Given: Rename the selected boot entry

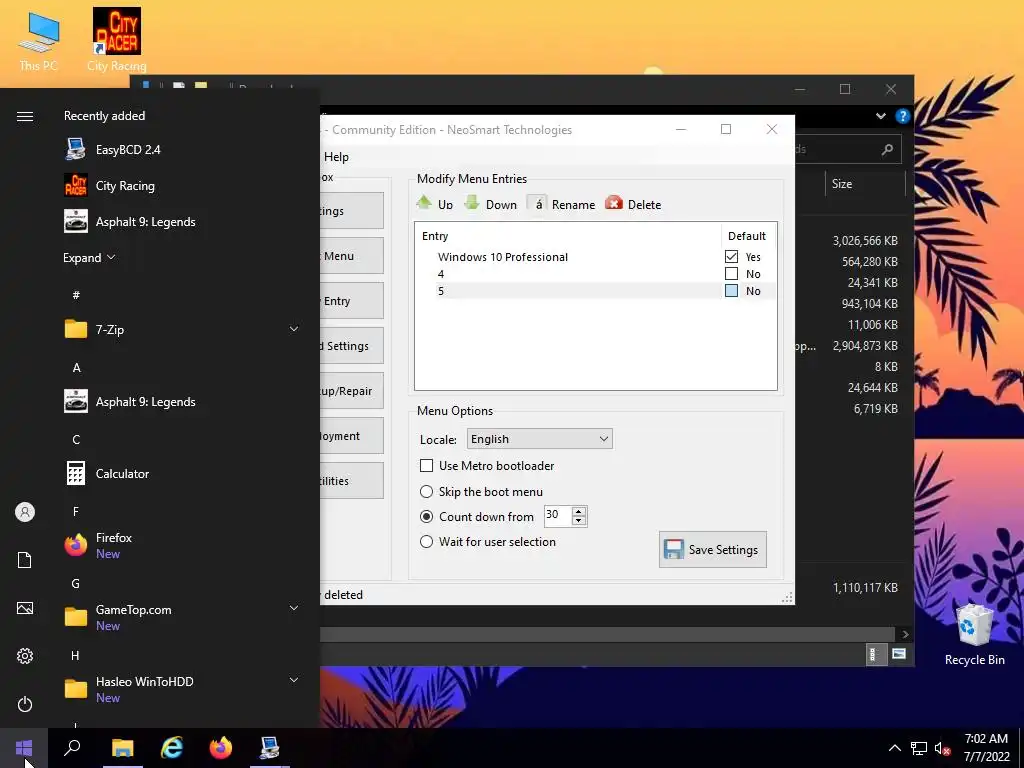Looking at the screenshot, I should (562, 204).
